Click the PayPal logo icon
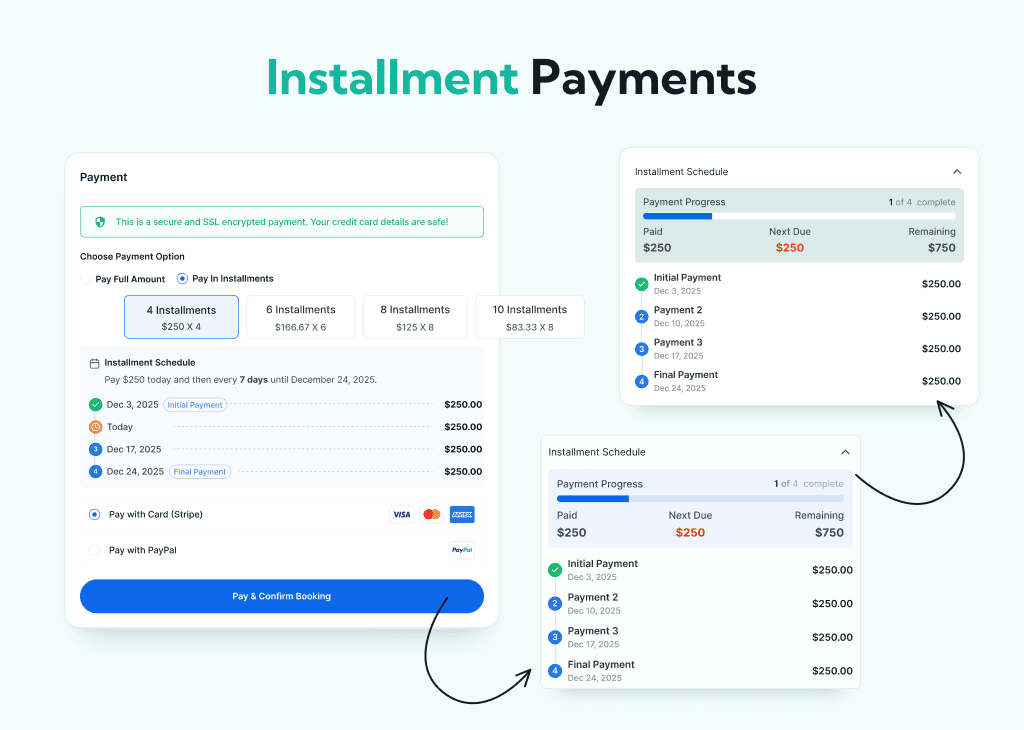1024x730 pixels. 462,550
